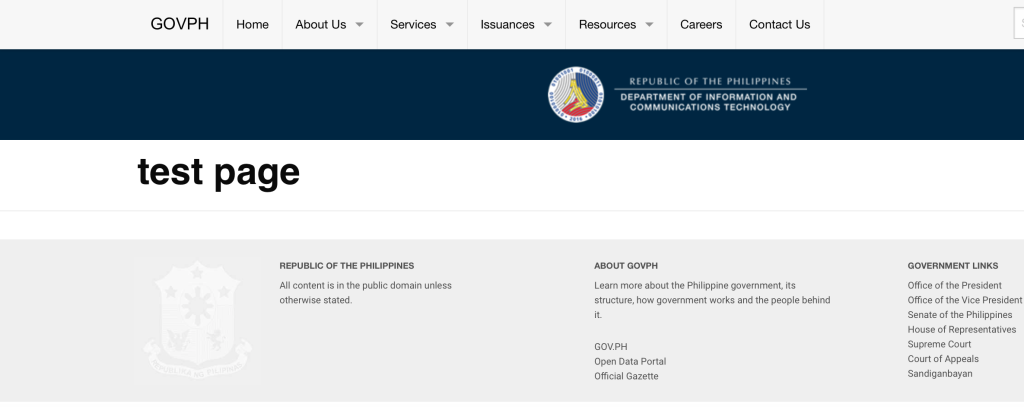Expand the Services dropdown menu
Viewport: 1024px width, 407px height.
tap(422, 24)
